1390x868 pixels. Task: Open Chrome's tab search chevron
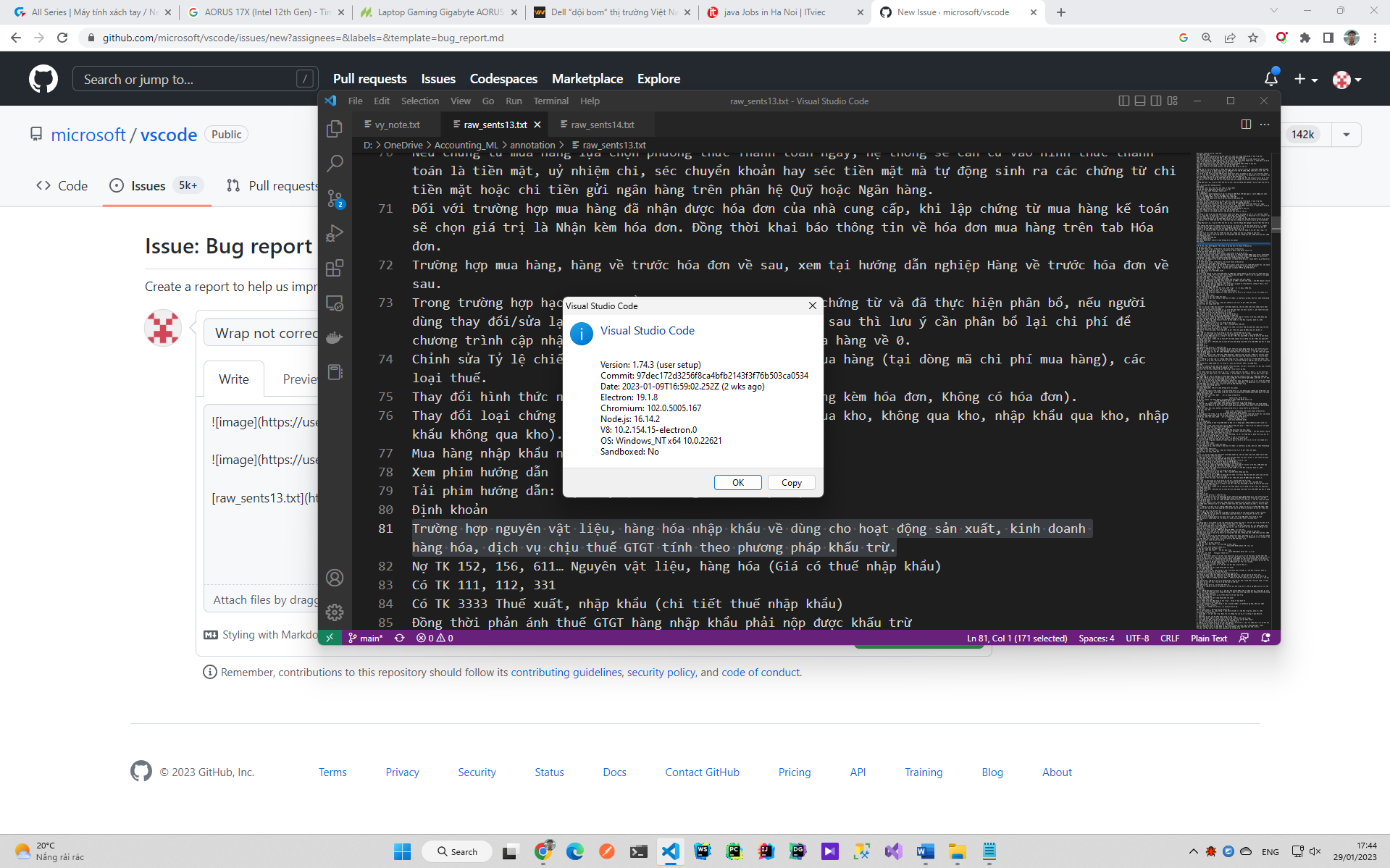(x=1273, y=12)
